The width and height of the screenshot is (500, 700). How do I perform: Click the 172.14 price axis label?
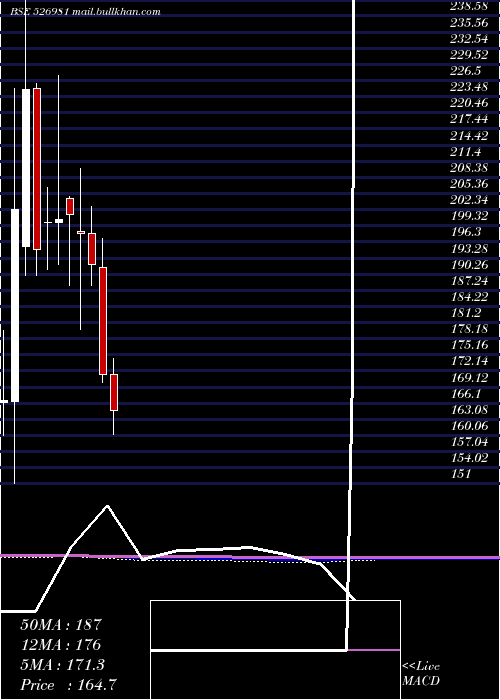tap(469, 361)
